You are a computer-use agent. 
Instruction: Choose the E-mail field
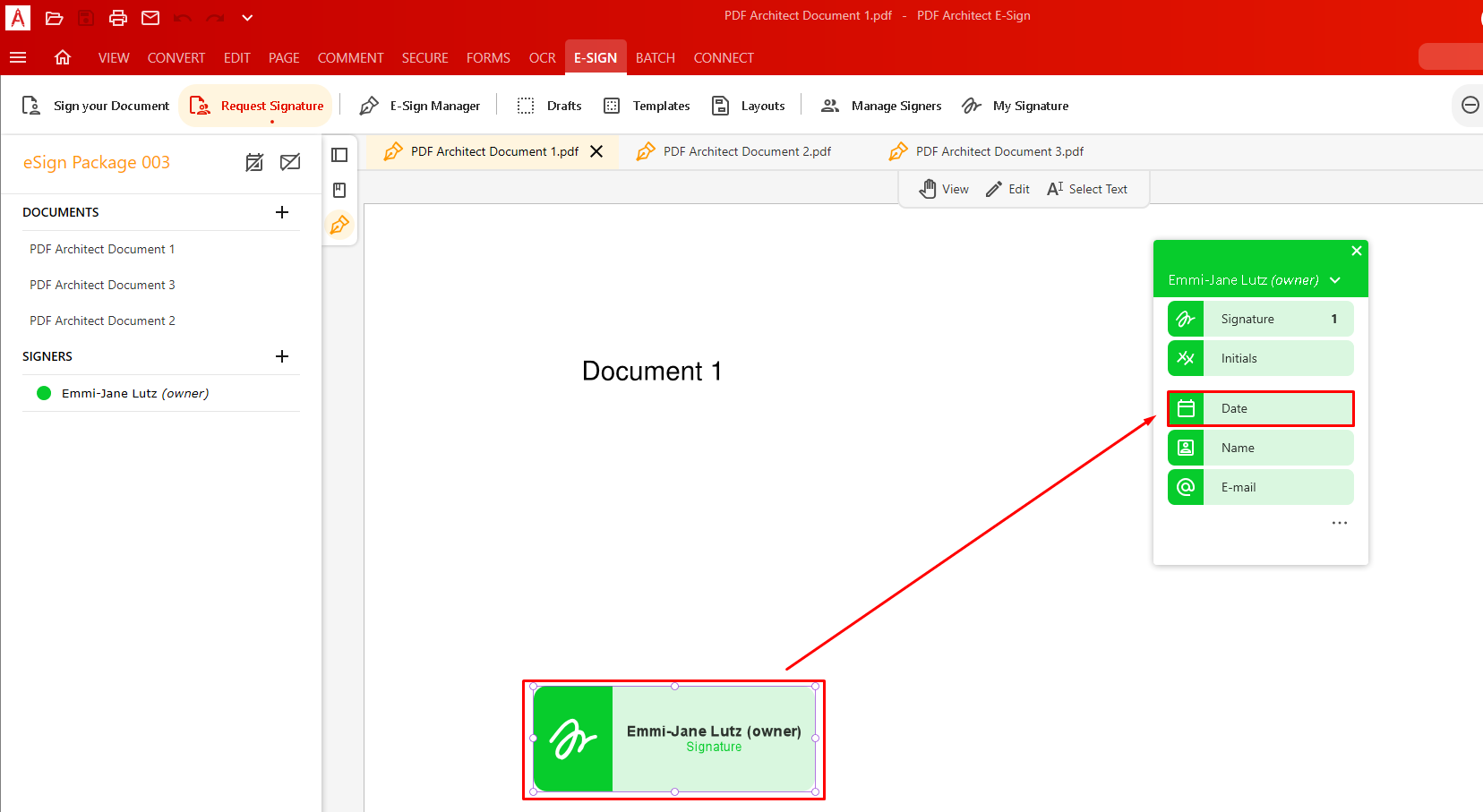coord(1261,487)
